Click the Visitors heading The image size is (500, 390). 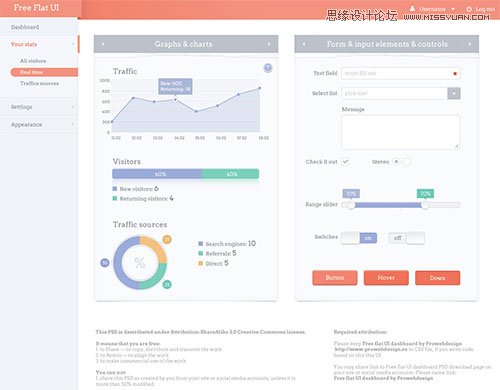point(127,161)
